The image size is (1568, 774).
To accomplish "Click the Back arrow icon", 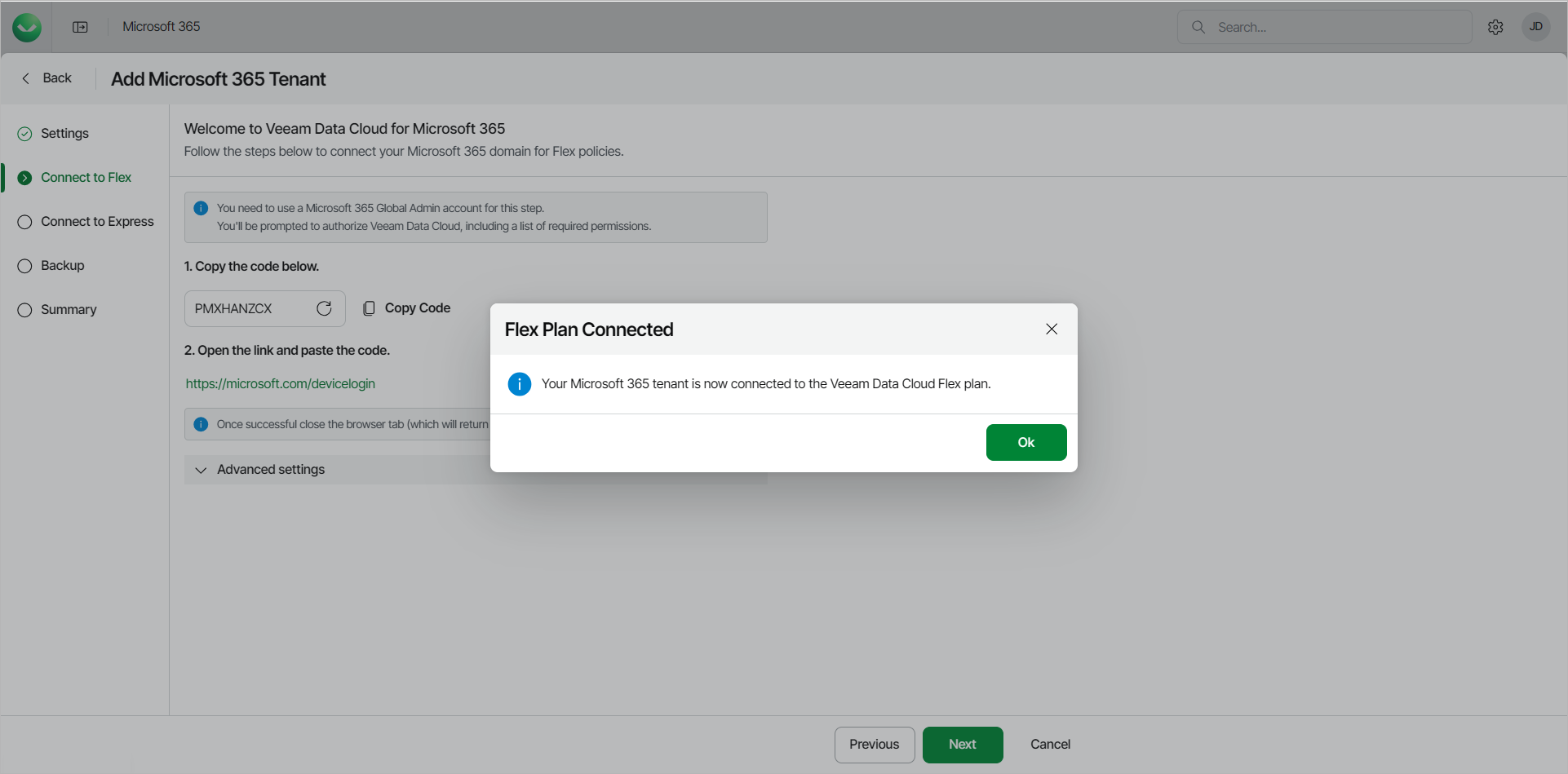I will 26,78.
